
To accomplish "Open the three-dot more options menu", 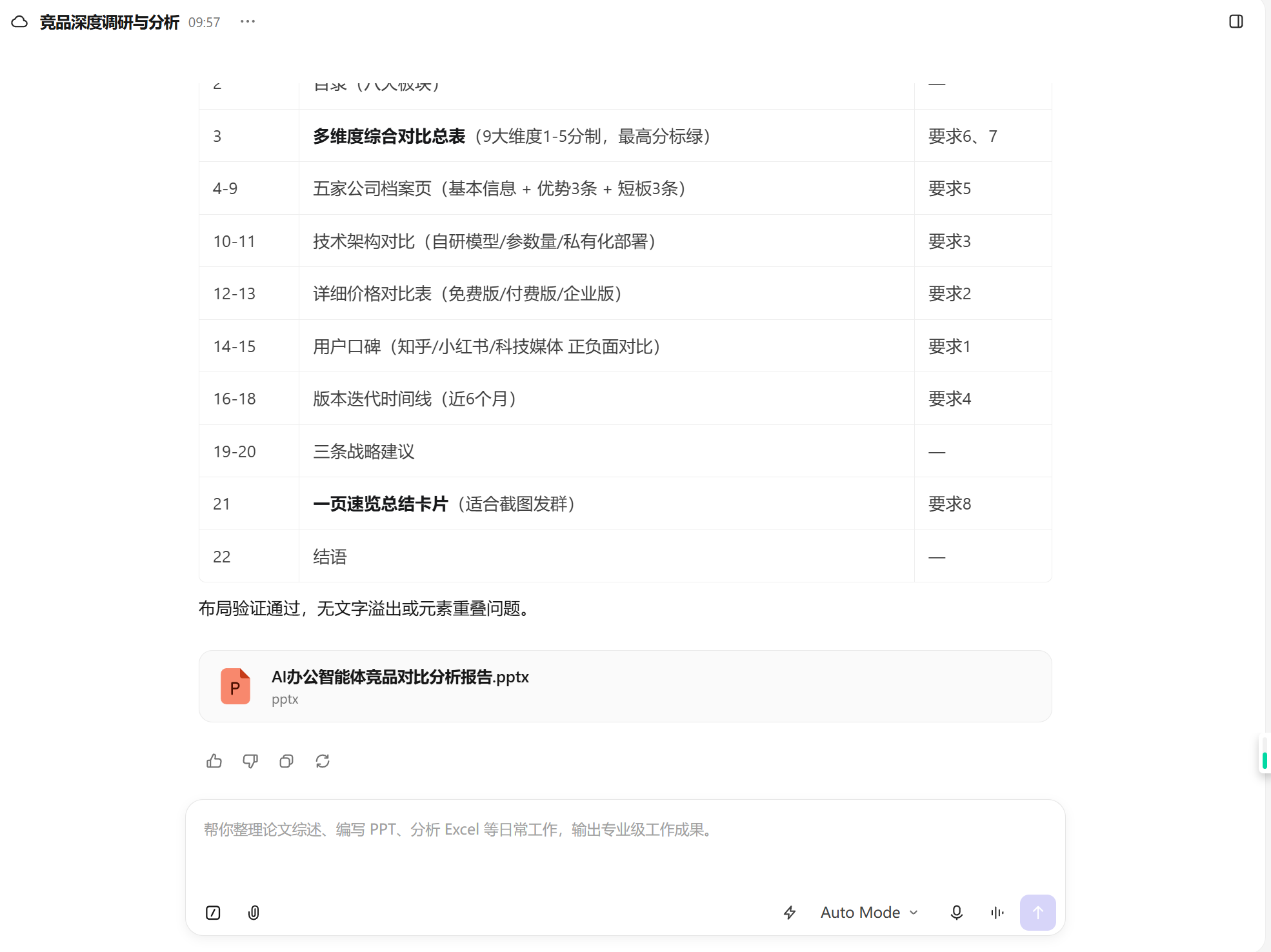I will click(248, 22).
